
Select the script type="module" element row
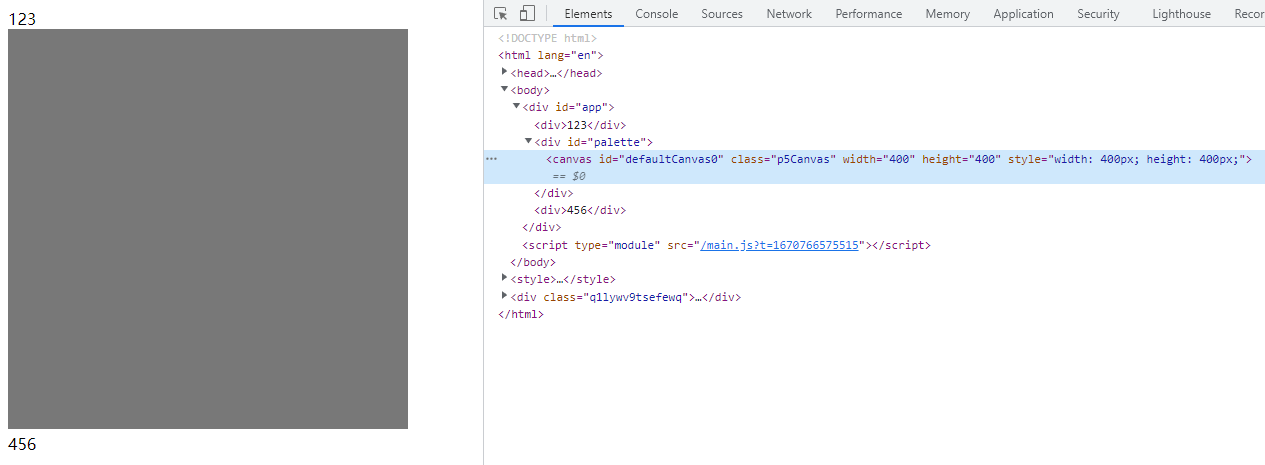pyautogui.click(x=726, y=245)
